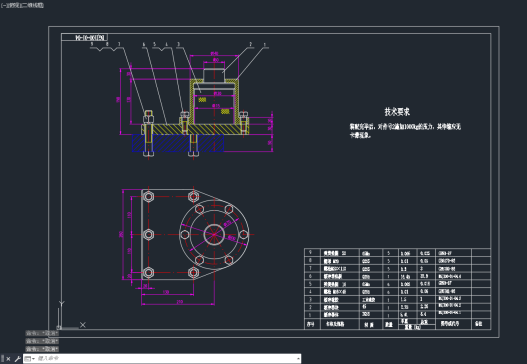Select the 技术要求 heading text
This screenshot has height=364, width=527.
[397, 112]
